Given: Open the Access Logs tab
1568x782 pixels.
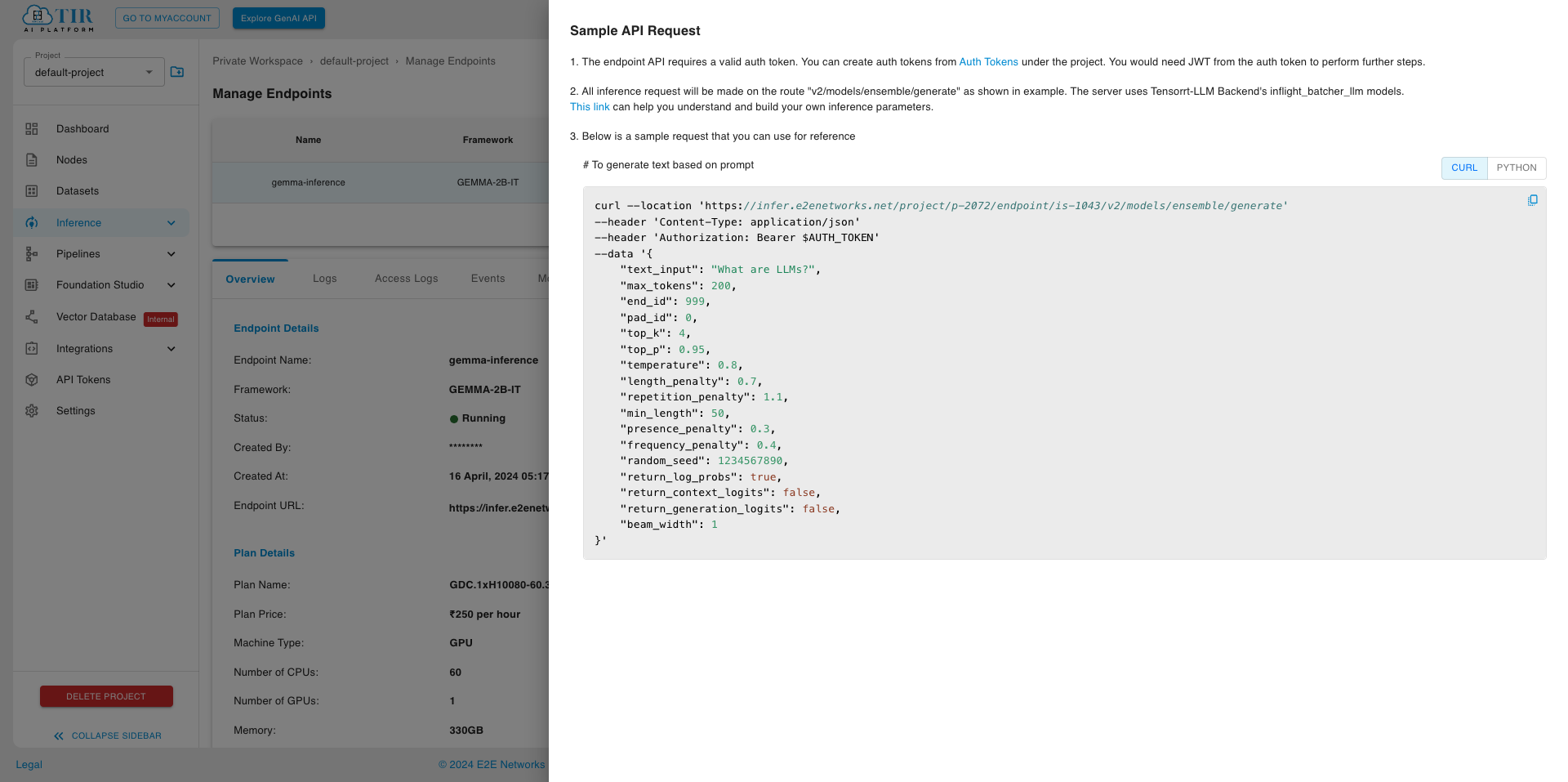Looking at the screenshot, I should [406, 279].
